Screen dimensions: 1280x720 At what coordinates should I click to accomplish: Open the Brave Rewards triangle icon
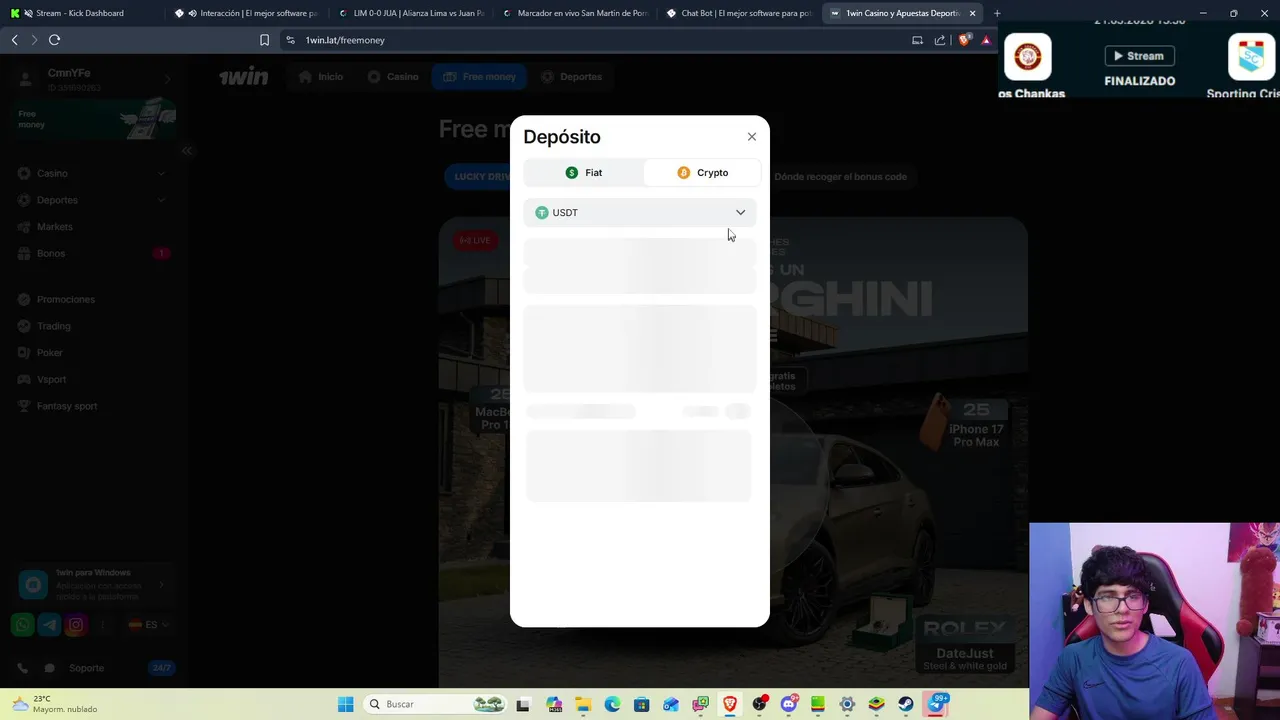pyautogui.click(x=986, y=40)
